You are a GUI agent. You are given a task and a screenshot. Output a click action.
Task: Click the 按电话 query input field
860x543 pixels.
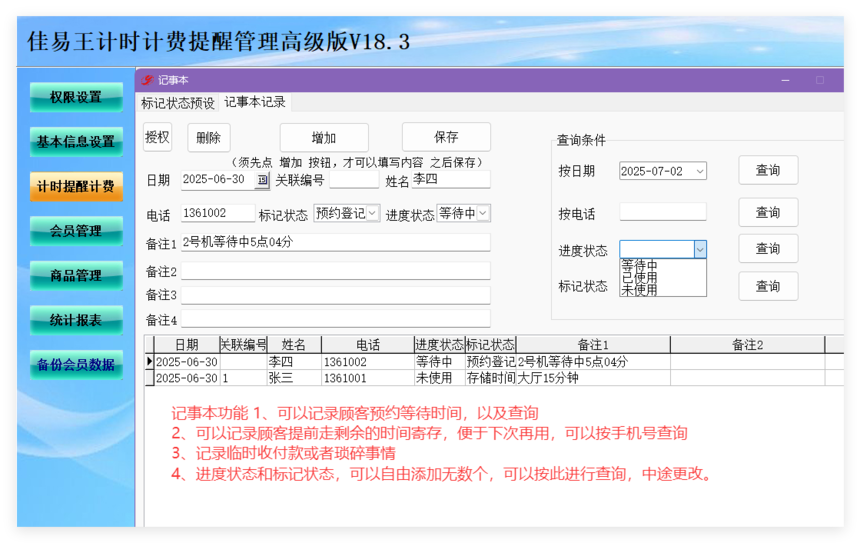pyautogui.click(x=663, y=212)
